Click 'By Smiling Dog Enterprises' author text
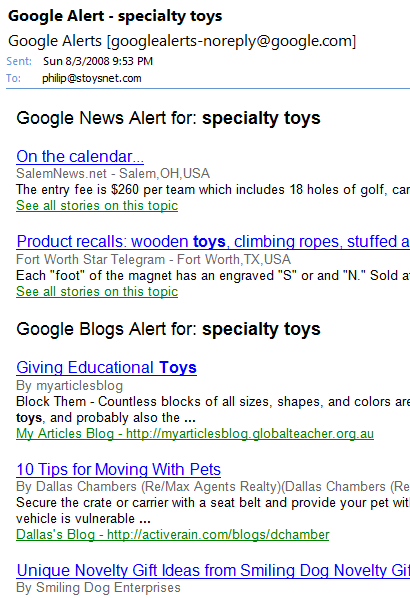410x598 pixels. [98, 588]
